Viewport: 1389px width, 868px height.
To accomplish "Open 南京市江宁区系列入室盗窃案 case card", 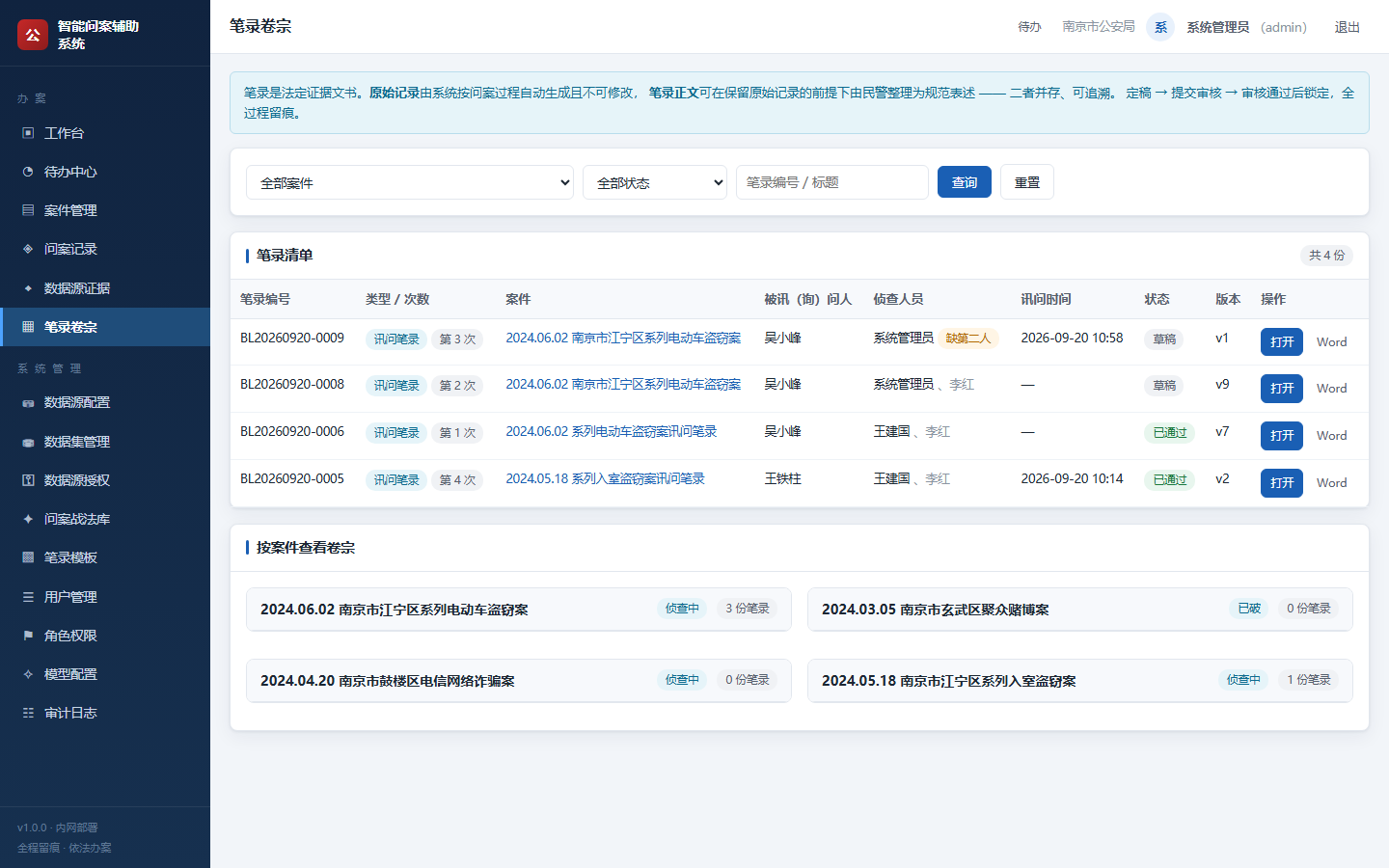I will pos(1080,681).
